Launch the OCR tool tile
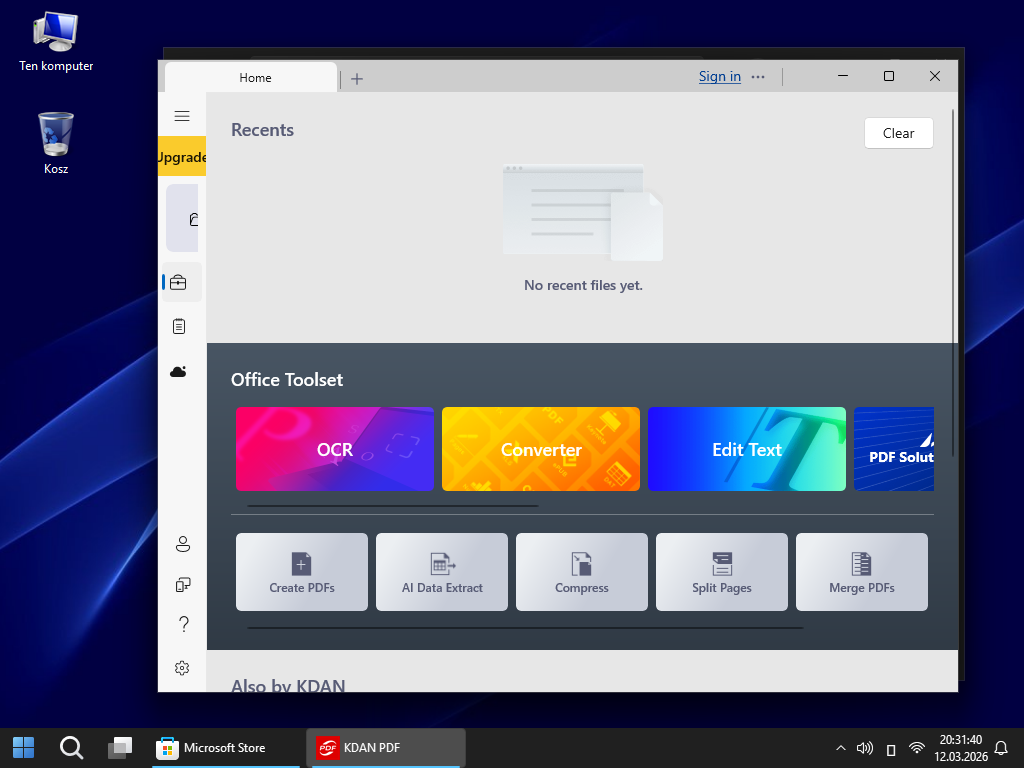The image size is (1024, 768). point(334,449)
